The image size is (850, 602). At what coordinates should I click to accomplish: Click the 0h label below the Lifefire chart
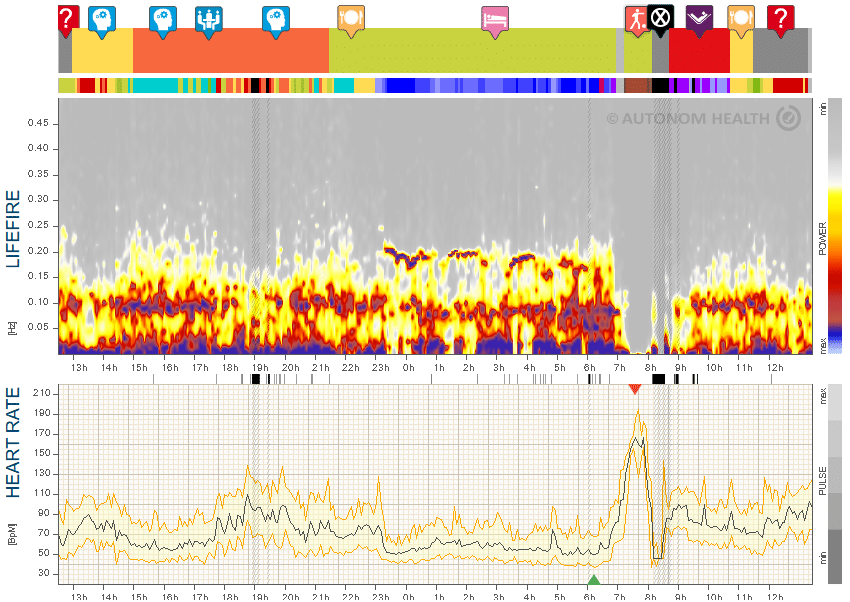coord(408,367)
